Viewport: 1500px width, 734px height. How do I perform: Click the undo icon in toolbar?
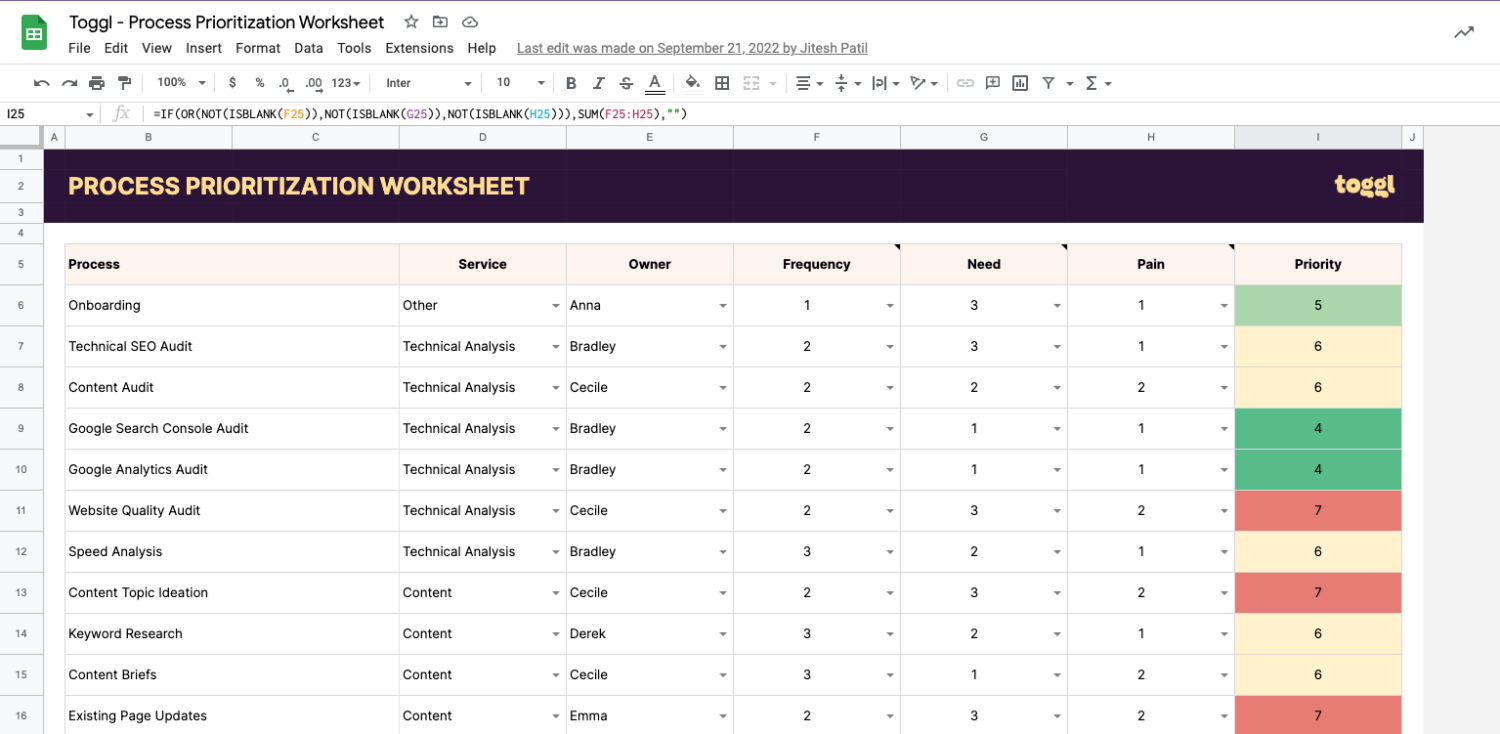(x=41, y=83)
